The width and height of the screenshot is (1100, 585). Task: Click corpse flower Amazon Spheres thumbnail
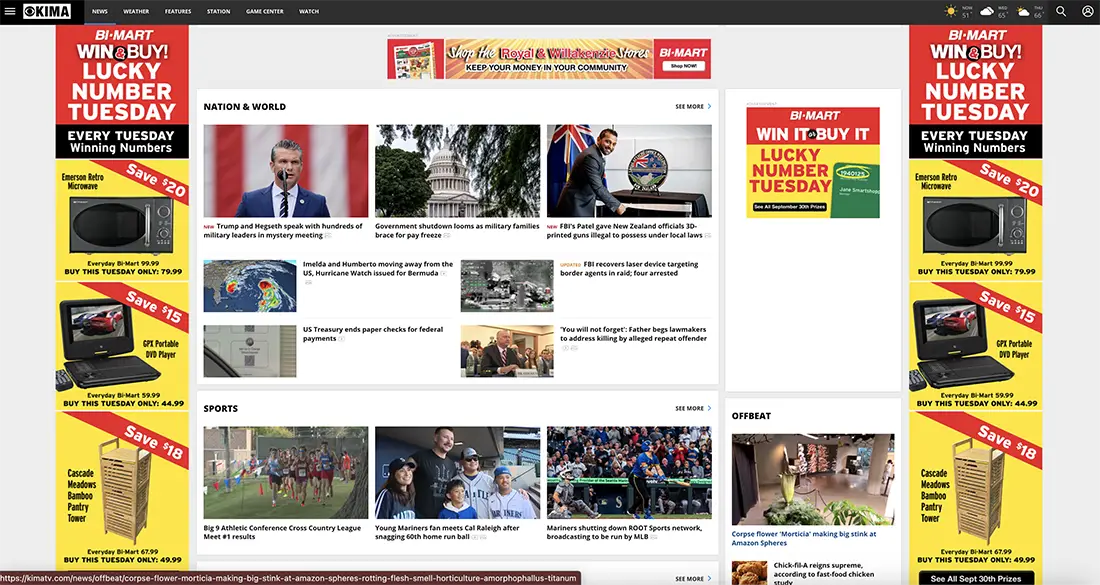[813, 479]
